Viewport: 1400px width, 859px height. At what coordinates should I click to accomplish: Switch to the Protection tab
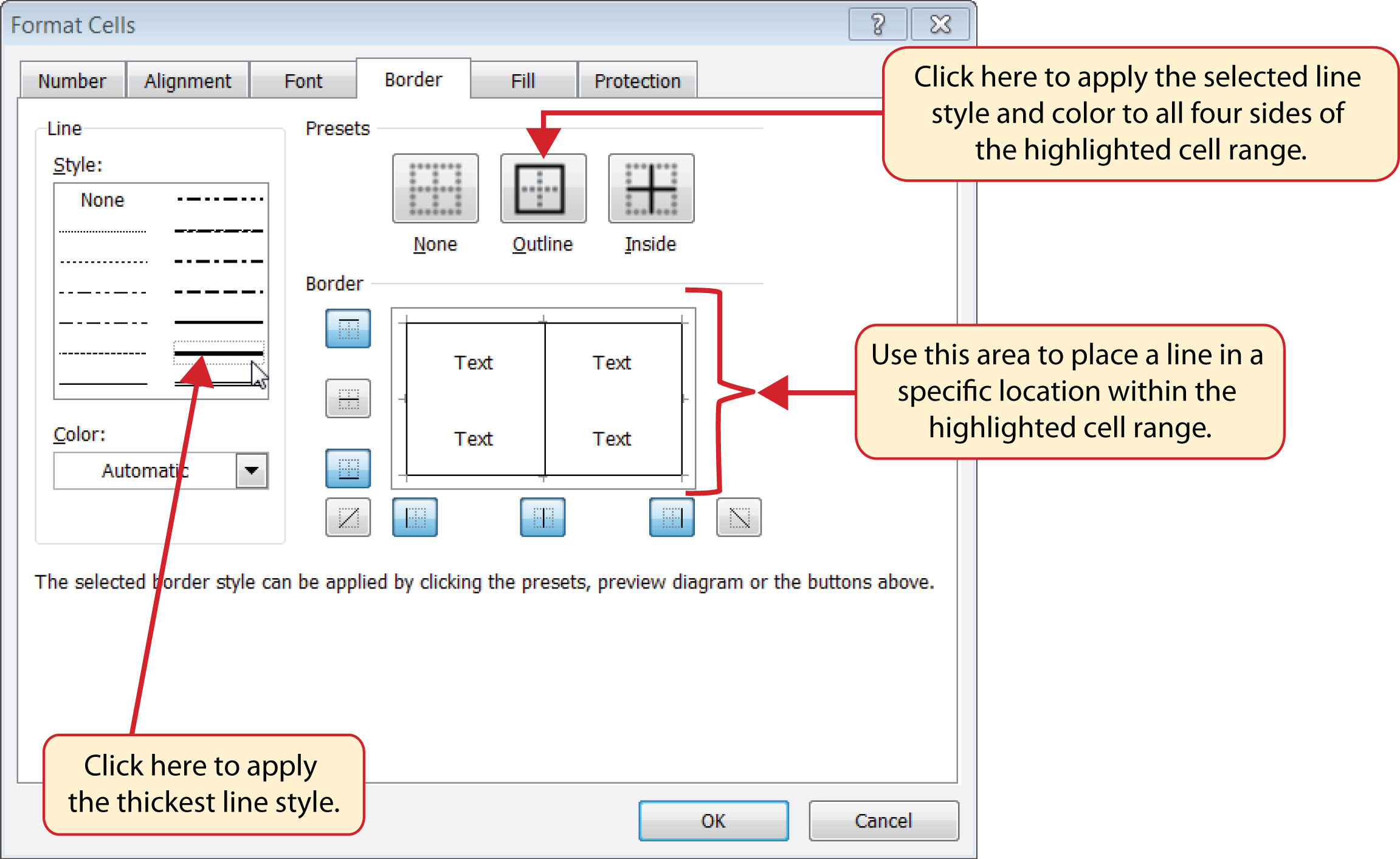click(637, 80)
